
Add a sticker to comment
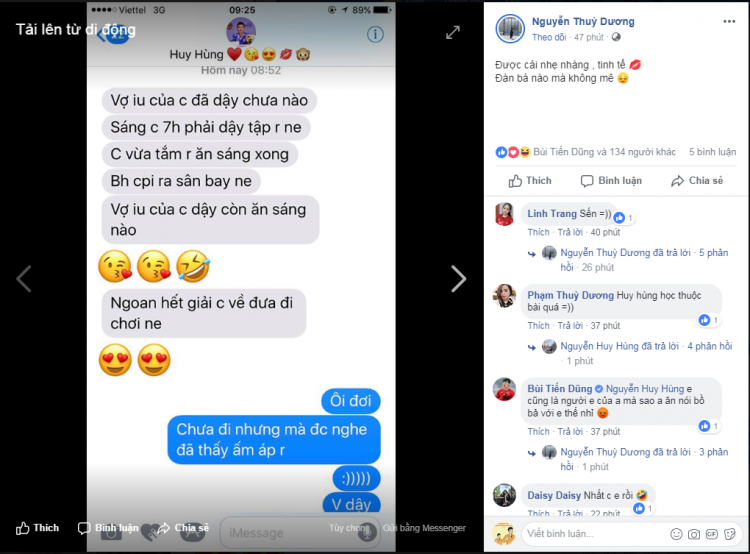tap(729, 534)
